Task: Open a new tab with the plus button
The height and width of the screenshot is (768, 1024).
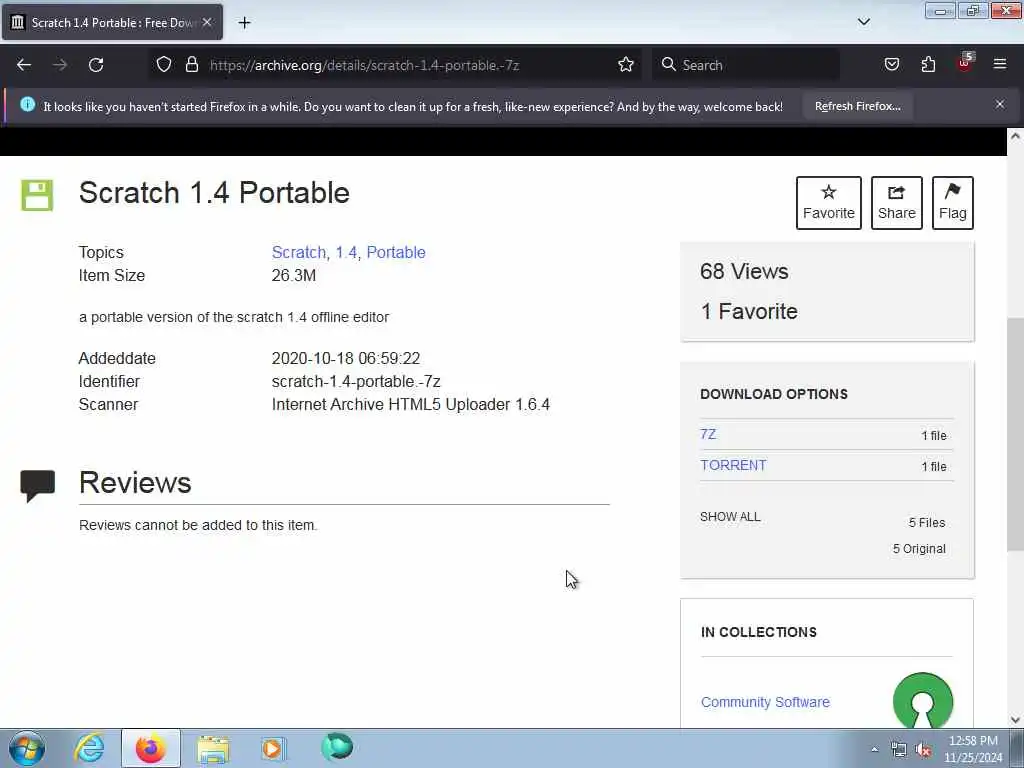Action: (244, 23)
